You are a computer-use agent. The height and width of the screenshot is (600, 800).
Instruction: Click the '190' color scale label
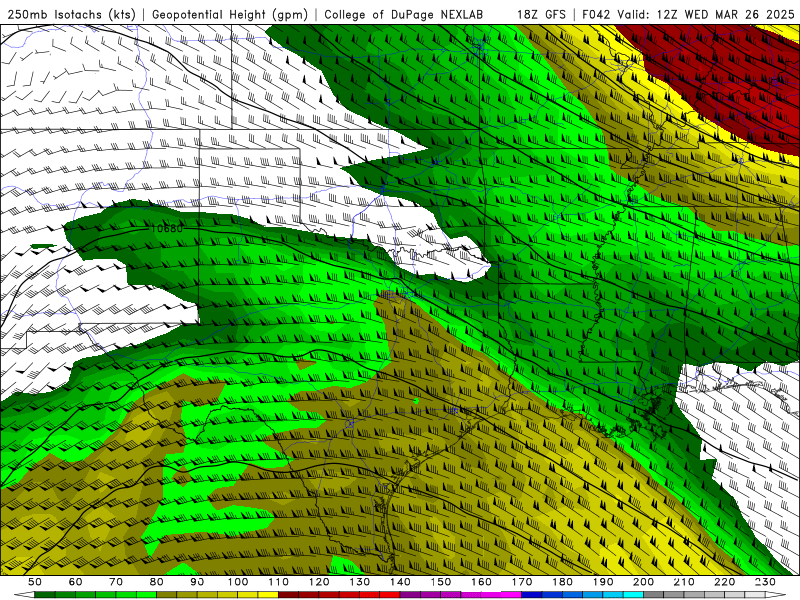603,582
